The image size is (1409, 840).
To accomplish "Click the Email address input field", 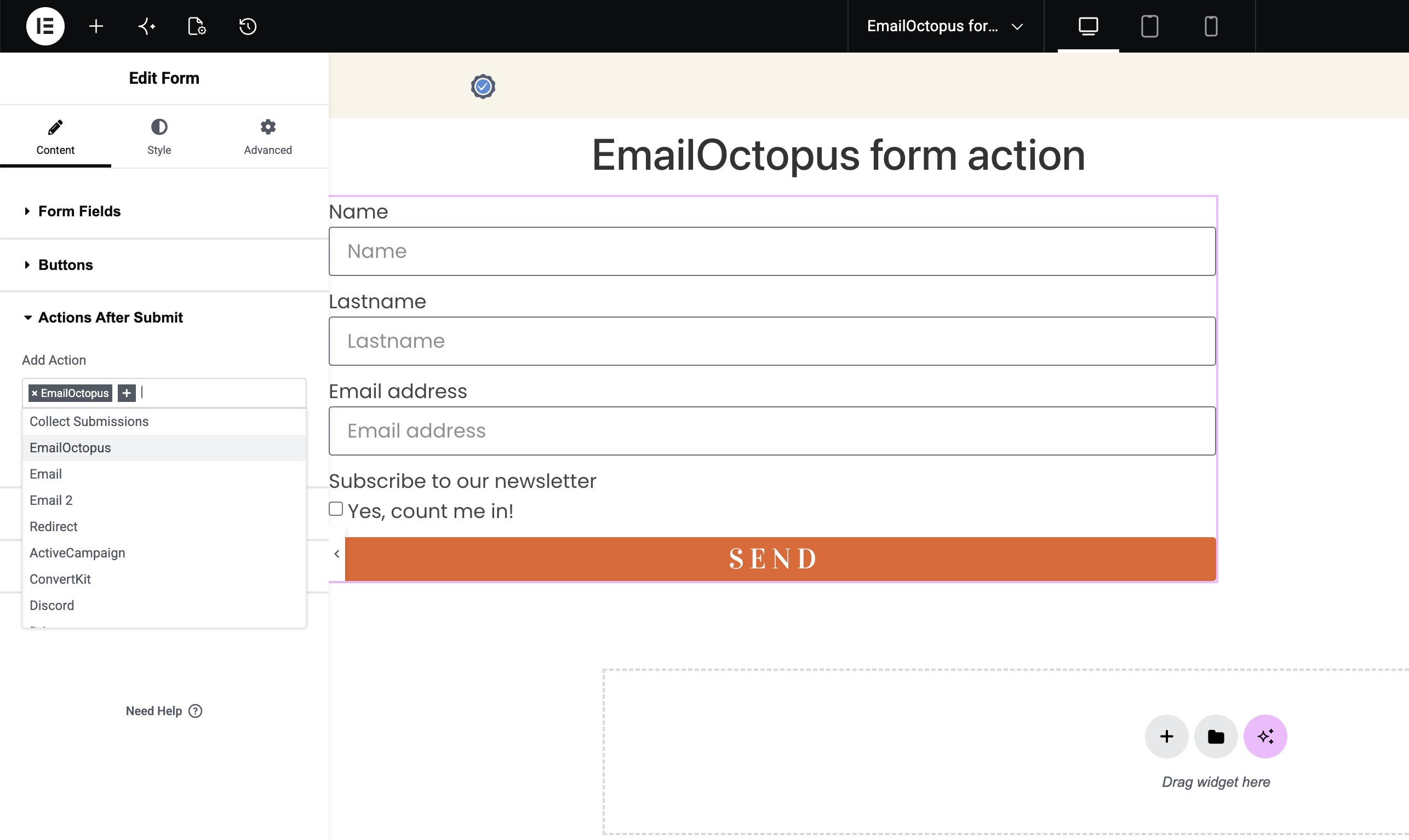I will click(772, 431).
